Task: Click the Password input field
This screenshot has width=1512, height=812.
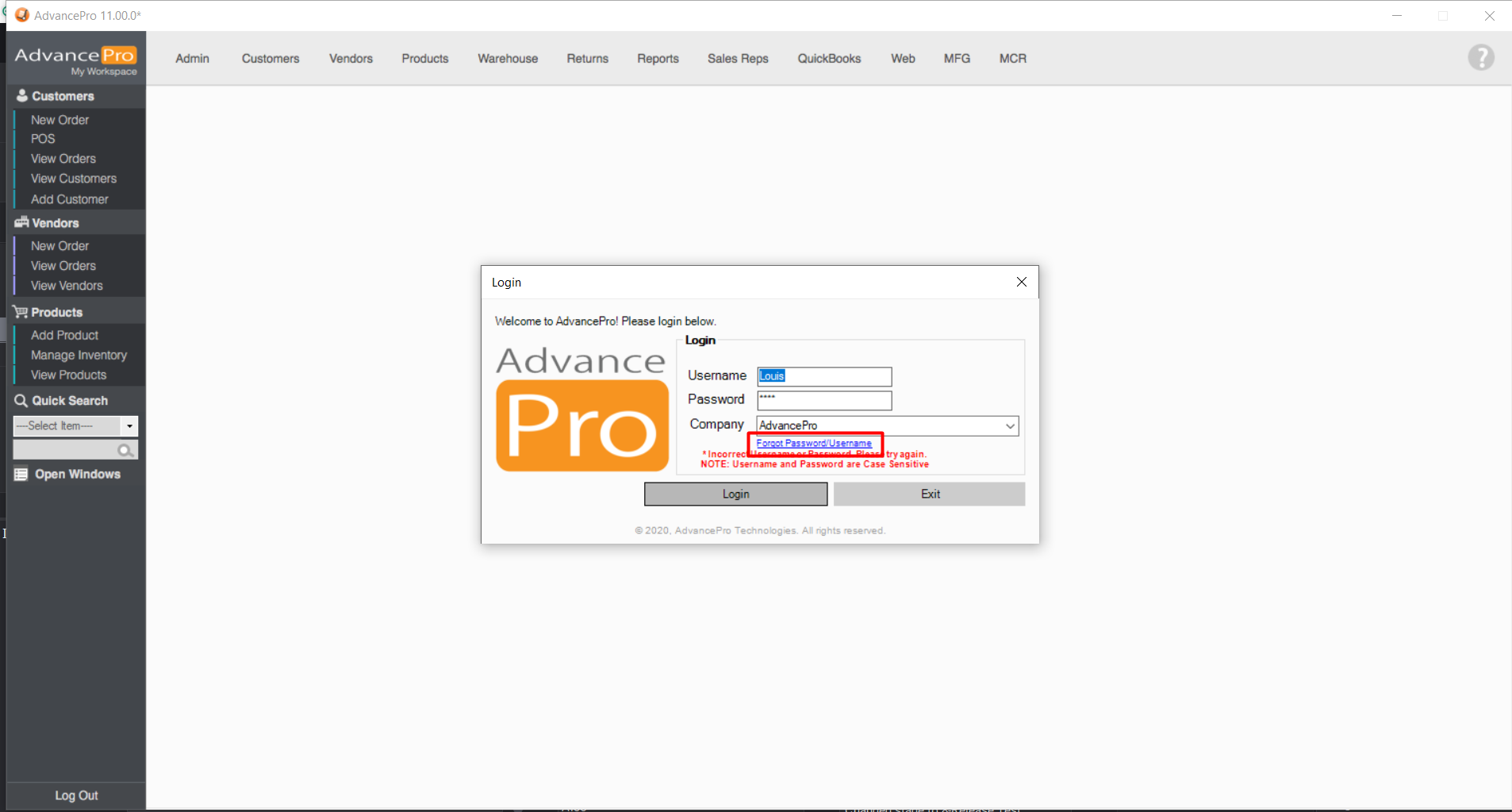Action: point(824,400)
